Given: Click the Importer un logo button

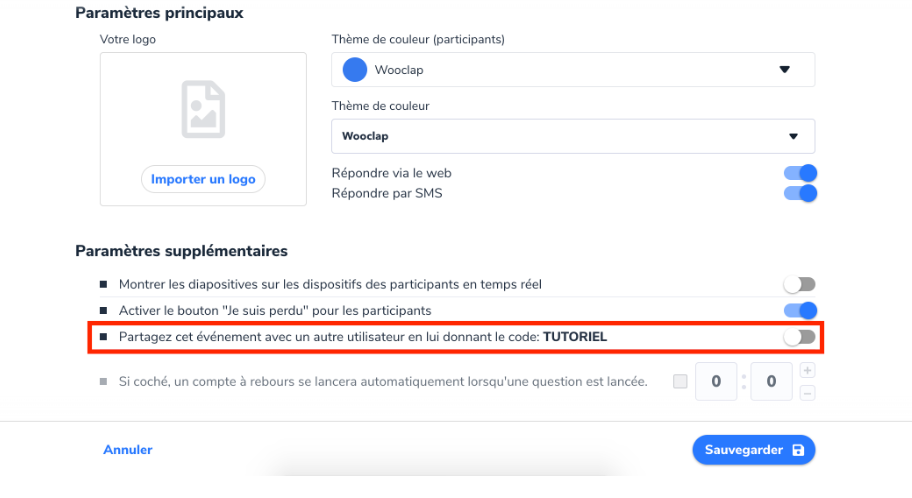Looking at the screenshot, I should [203, 179].
